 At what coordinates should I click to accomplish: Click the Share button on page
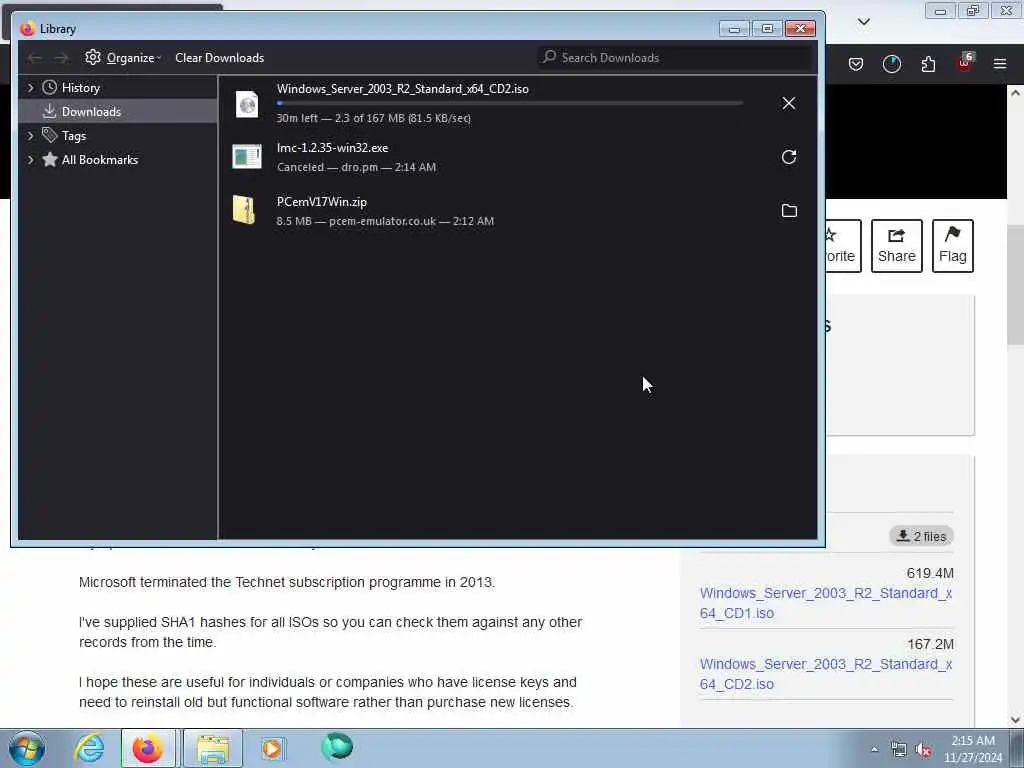pos(897,246)
